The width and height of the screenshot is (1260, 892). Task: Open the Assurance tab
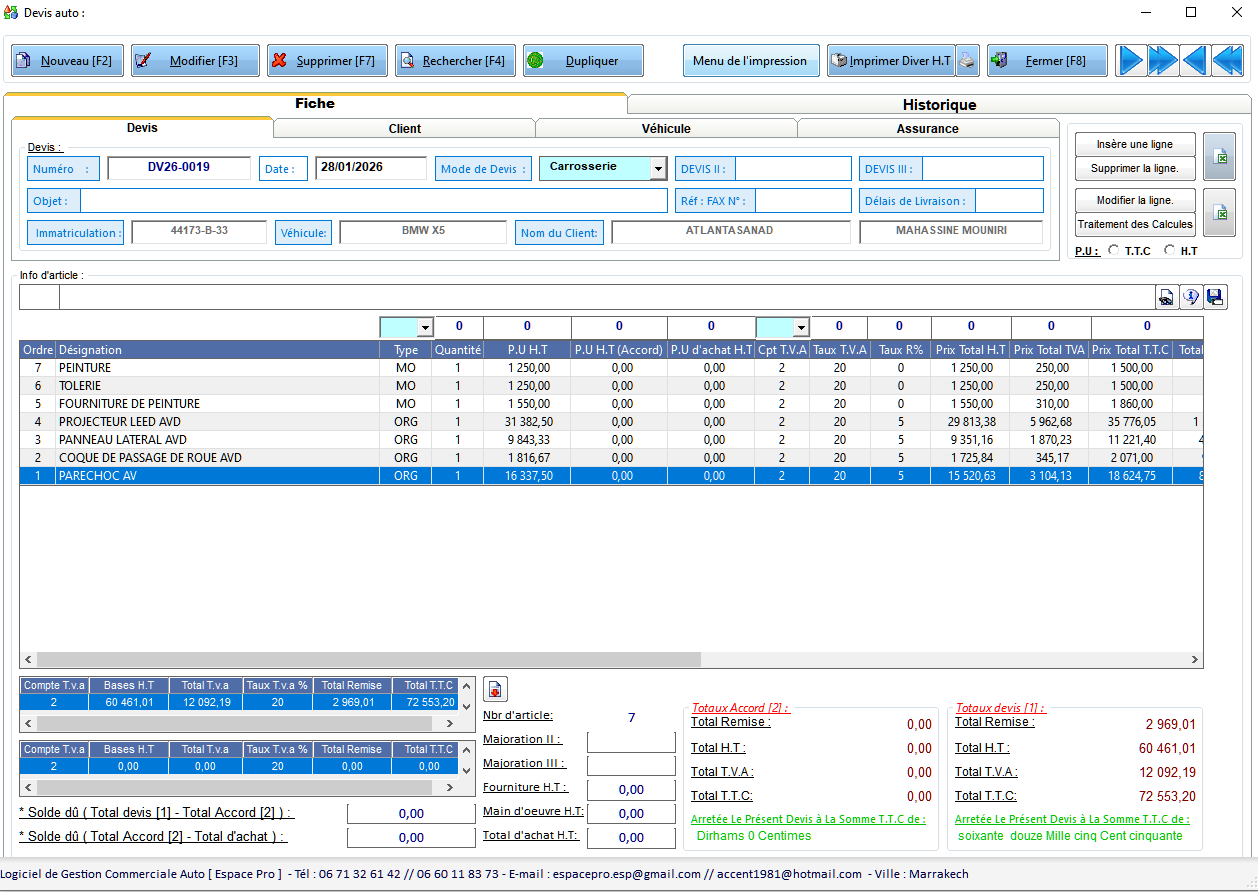[928, 128]
